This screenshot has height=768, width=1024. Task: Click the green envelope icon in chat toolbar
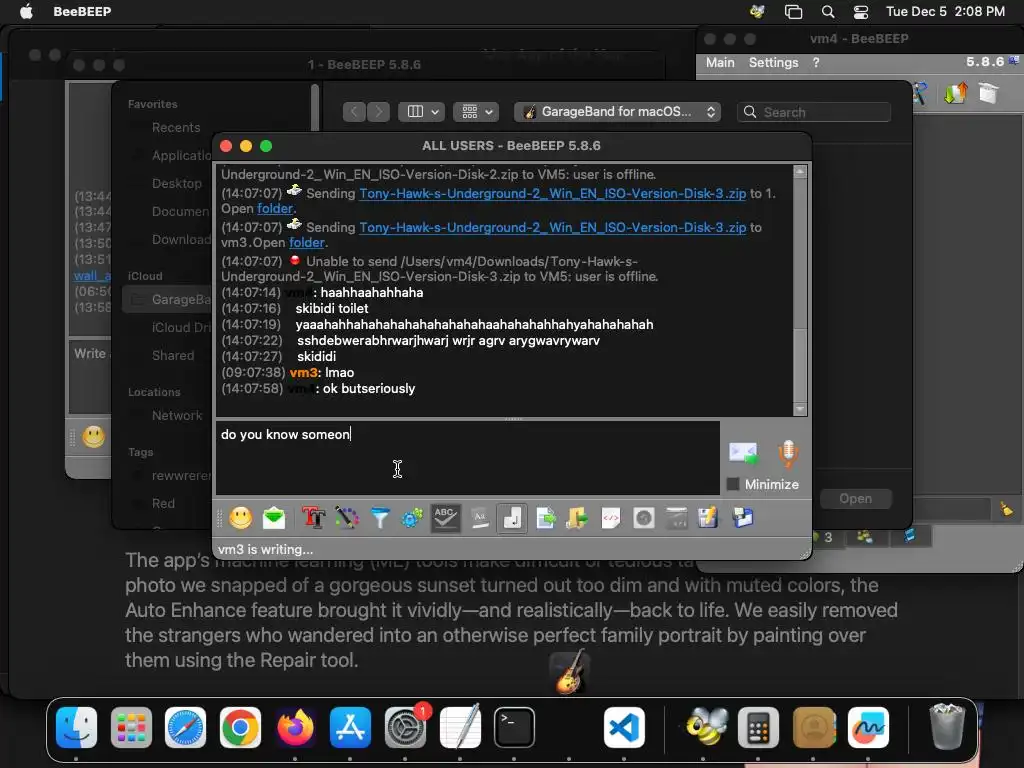[274, 518]
